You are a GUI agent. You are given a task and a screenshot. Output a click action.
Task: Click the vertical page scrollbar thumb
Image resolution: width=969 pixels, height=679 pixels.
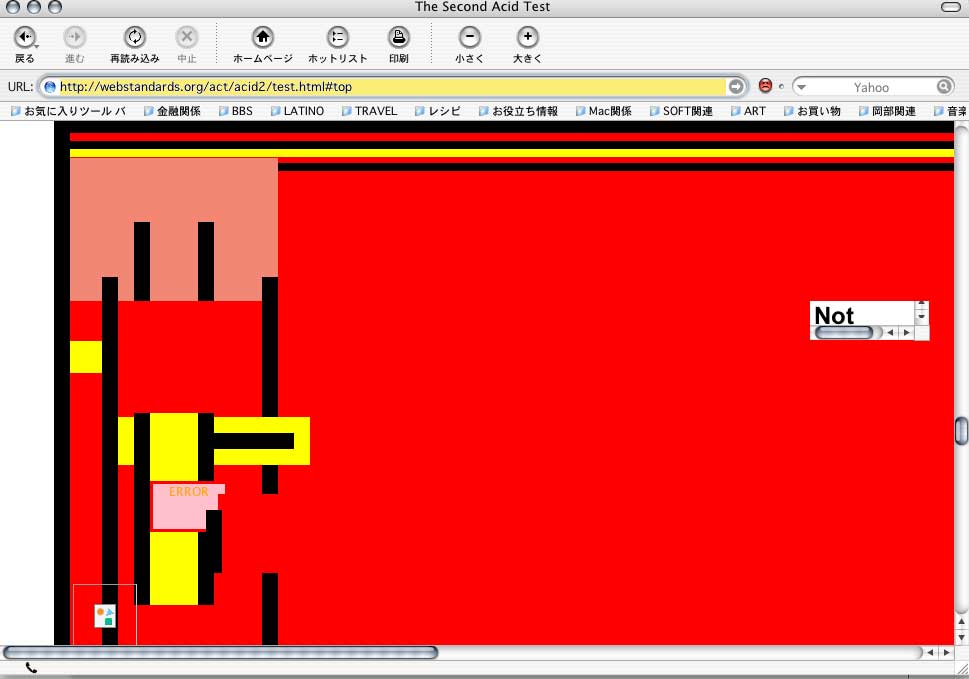pyautogui.click(x=962, y=431)
